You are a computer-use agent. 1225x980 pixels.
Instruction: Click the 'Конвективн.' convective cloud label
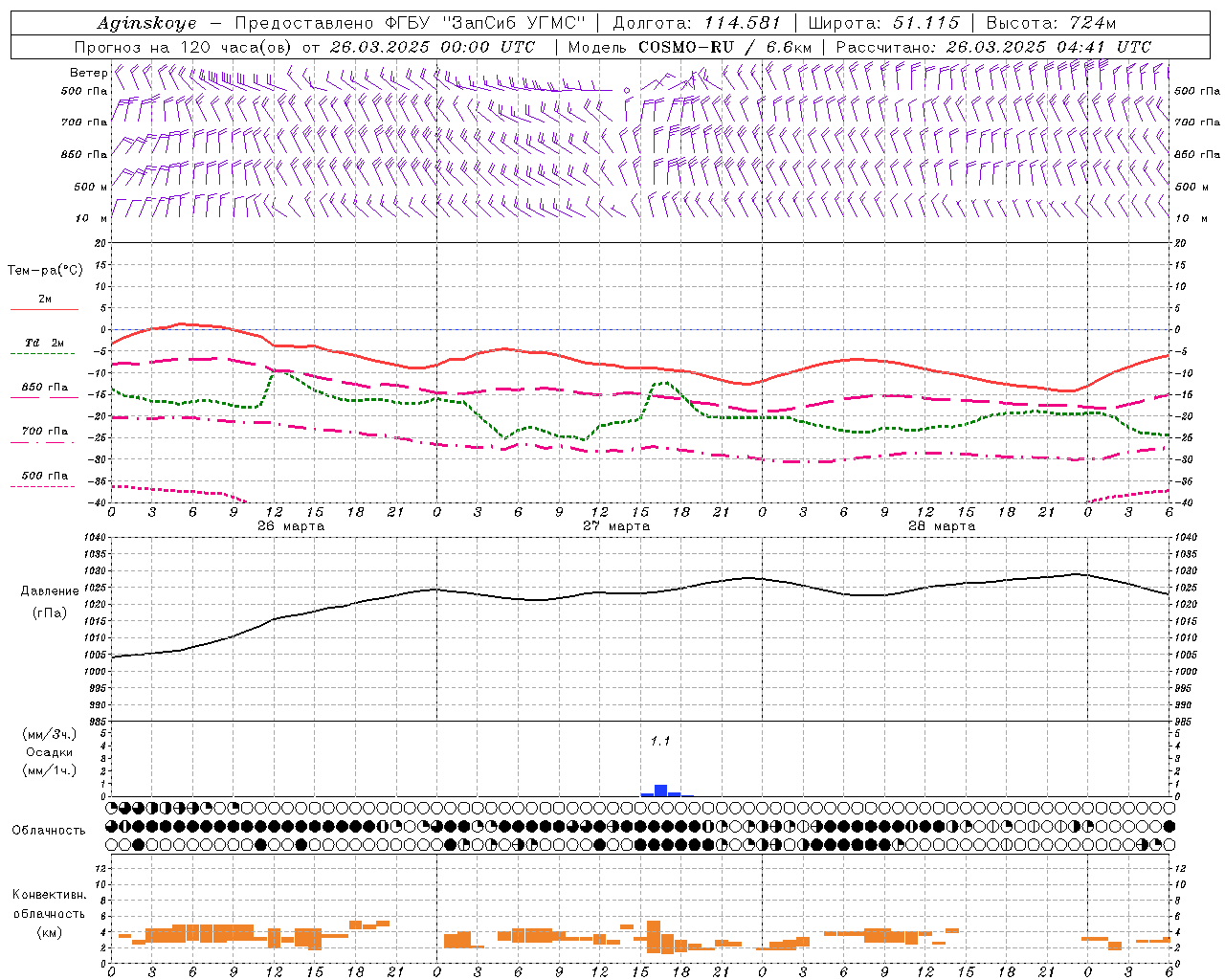50,895
